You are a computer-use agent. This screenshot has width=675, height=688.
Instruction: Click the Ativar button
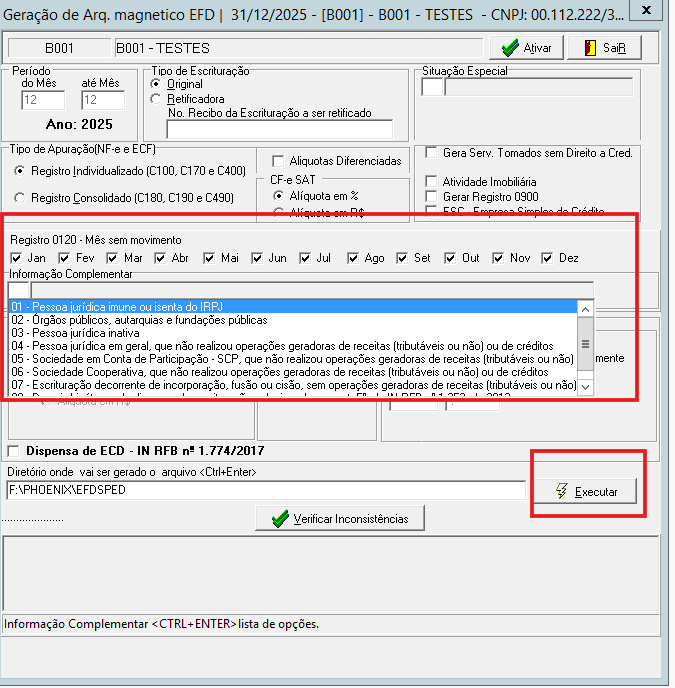[x=526, y=48]
